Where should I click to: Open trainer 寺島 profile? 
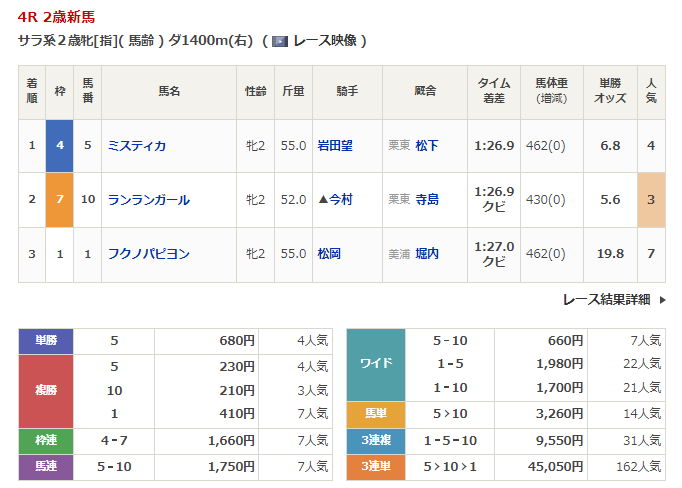tap(427, 200)
